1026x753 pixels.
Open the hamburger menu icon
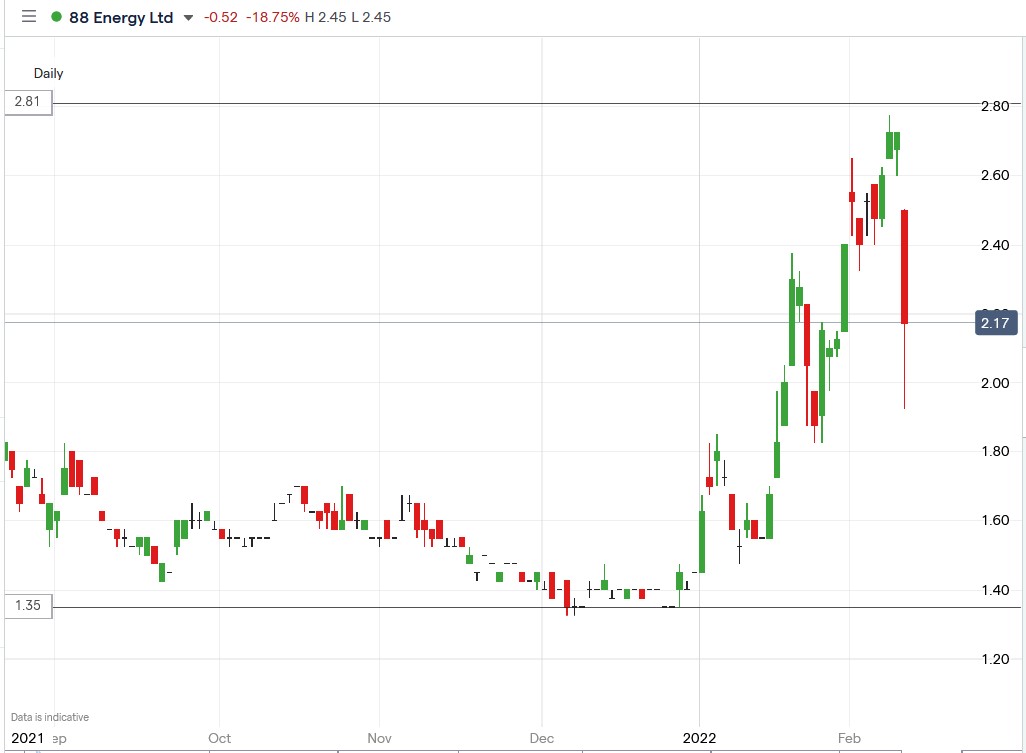pos(28,16)
